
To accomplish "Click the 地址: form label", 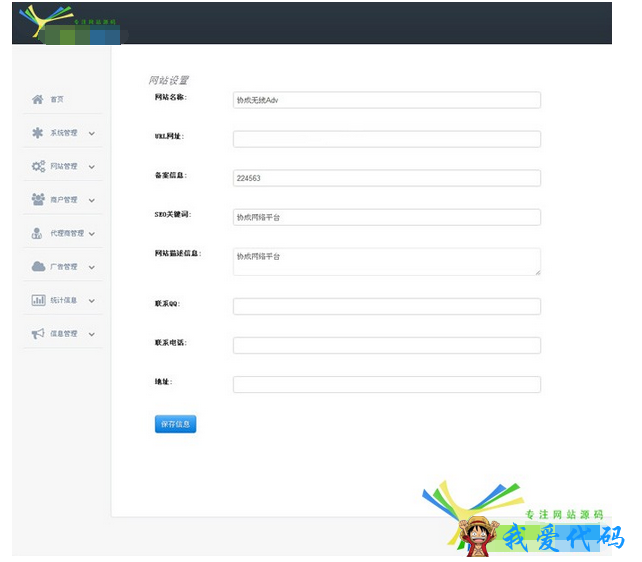I will click(163, 381).
